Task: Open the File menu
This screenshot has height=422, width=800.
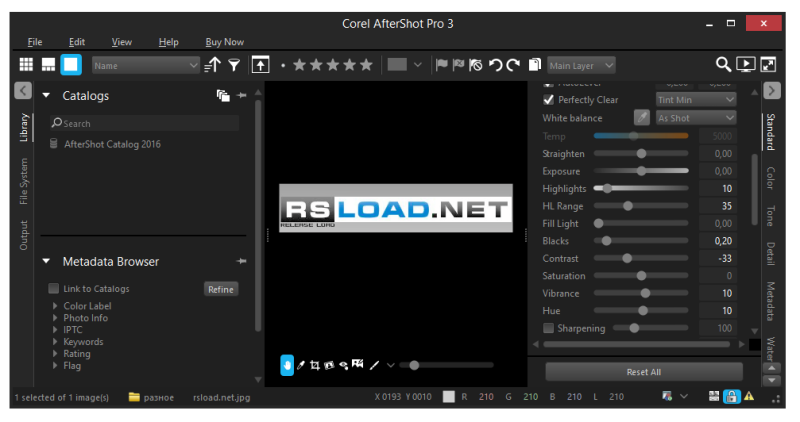Action: pyautogui.click(x=35, y=42)
